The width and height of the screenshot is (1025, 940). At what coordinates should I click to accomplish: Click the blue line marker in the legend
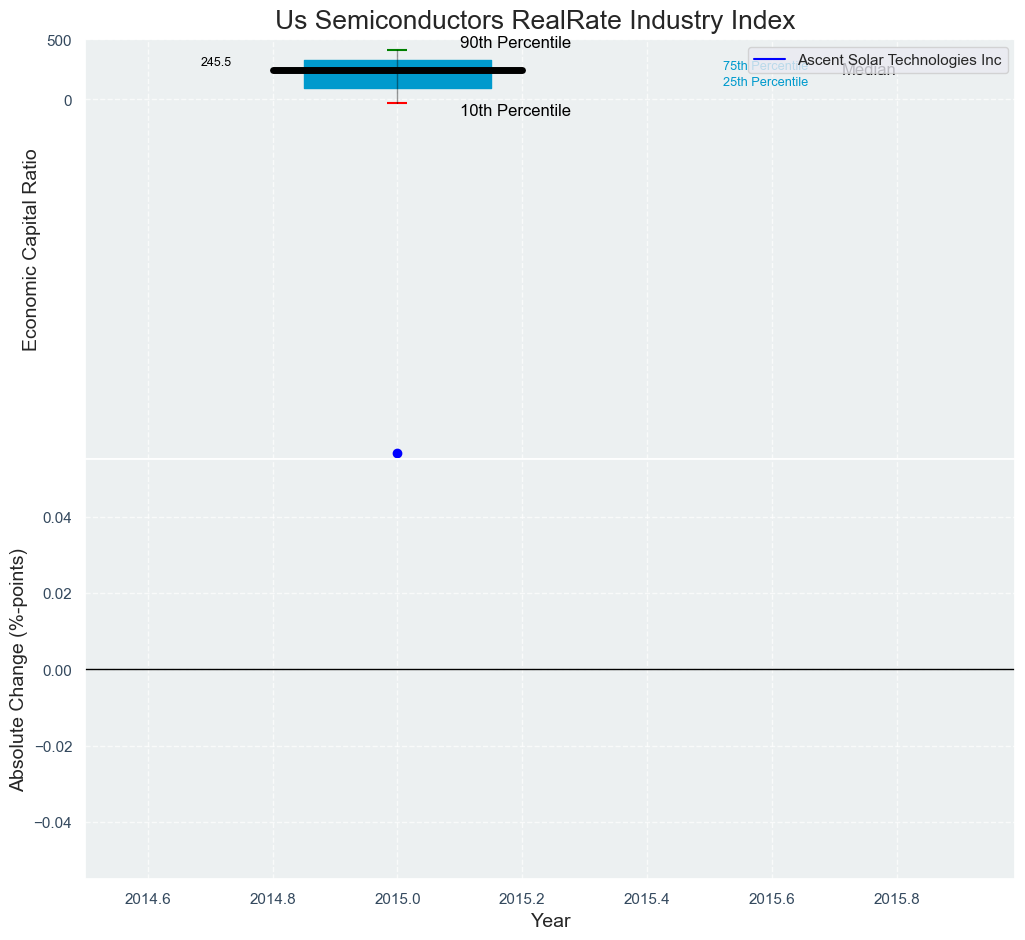pos(772,60)
